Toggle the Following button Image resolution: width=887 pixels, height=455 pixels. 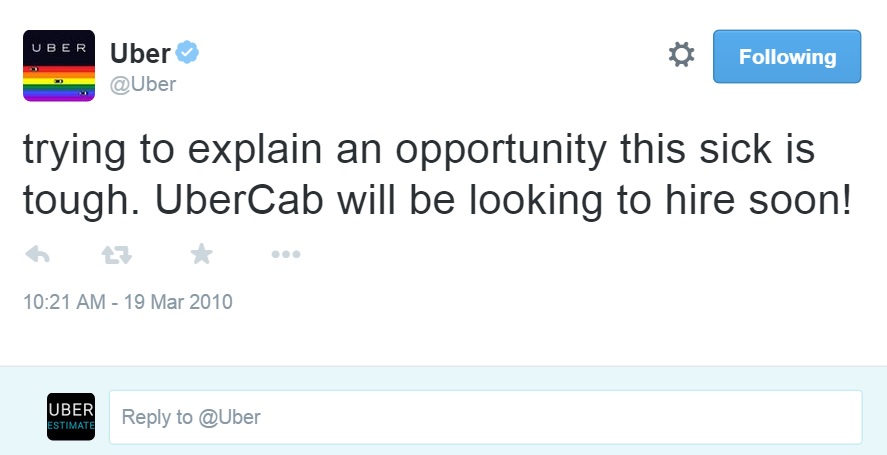coord(786,57)
